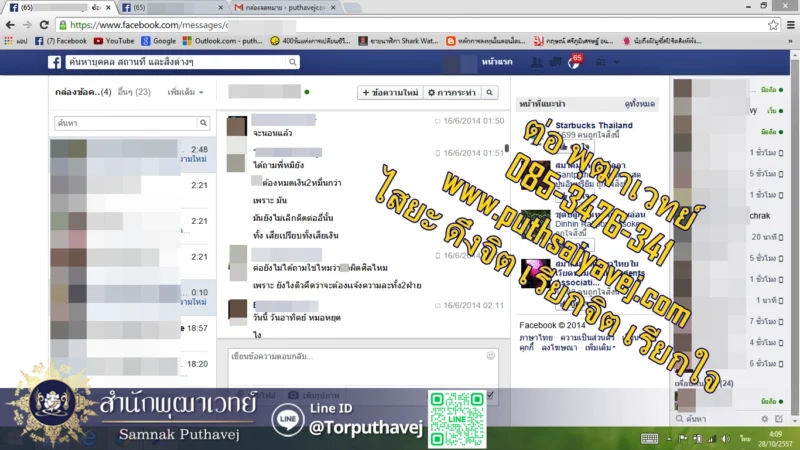This screenshot has height=450, width=800.
Task: Show hidden bookmarks with the overflow chevron
Action: click(790, 41)
